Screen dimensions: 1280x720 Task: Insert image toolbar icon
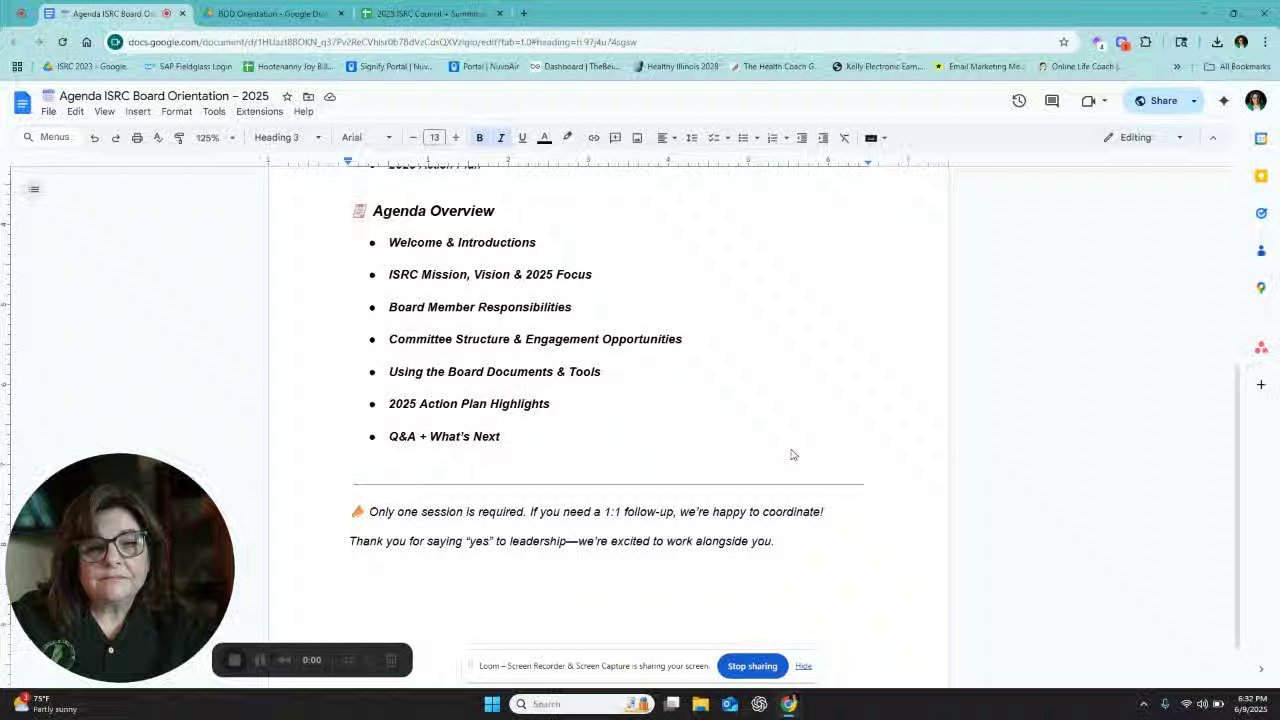(x=637, y=138)
